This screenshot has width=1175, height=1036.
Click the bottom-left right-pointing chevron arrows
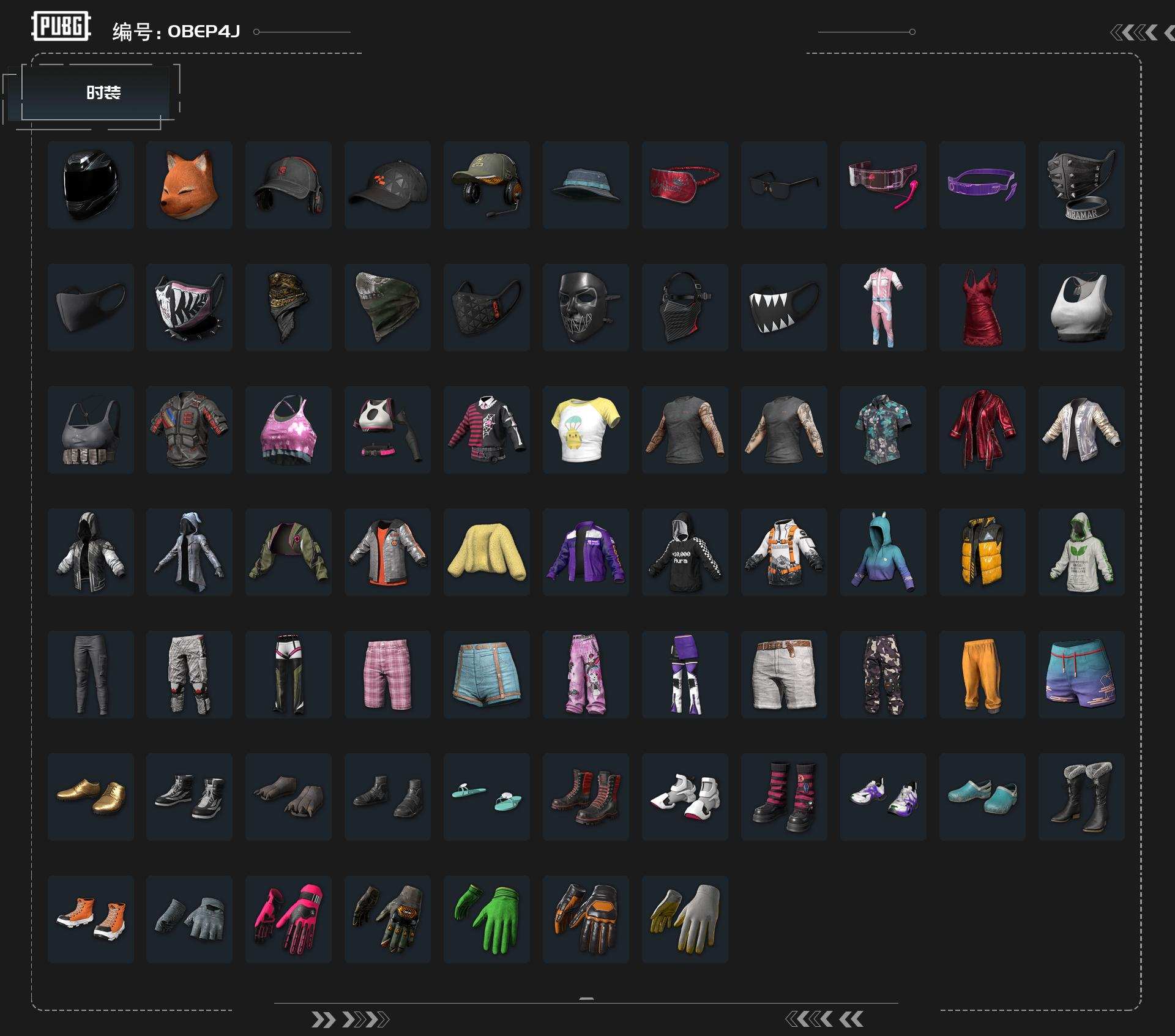coord(350,1019)
